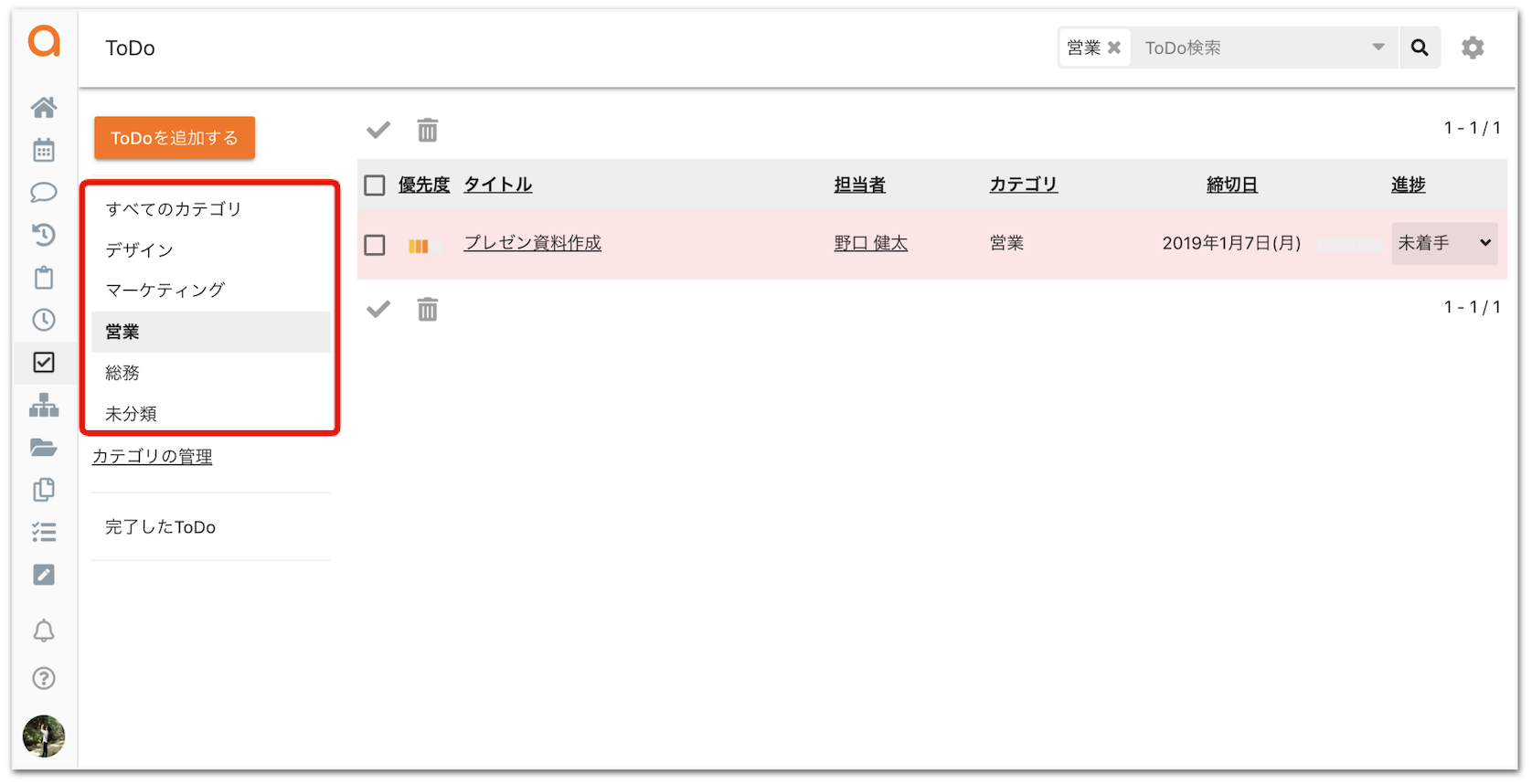This screenshot has width=1532, height=784.
Task: Toggle the select-all header checkbox
Action: [x=375, y=185]
